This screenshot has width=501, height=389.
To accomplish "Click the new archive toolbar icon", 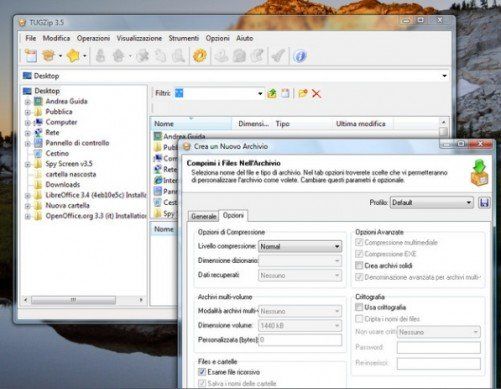I will pyautogui.click(x=31, y=56).
